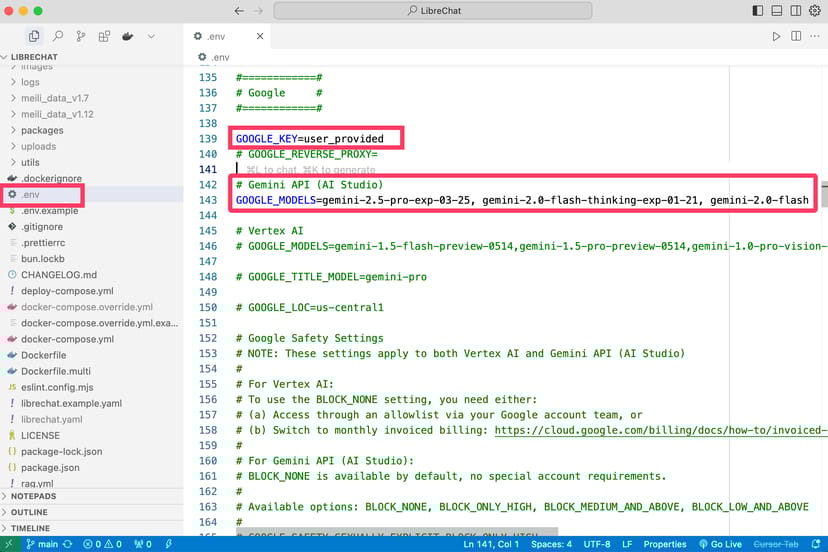
Task: Open the Docker view icon
Action: (x=128, y=36)
